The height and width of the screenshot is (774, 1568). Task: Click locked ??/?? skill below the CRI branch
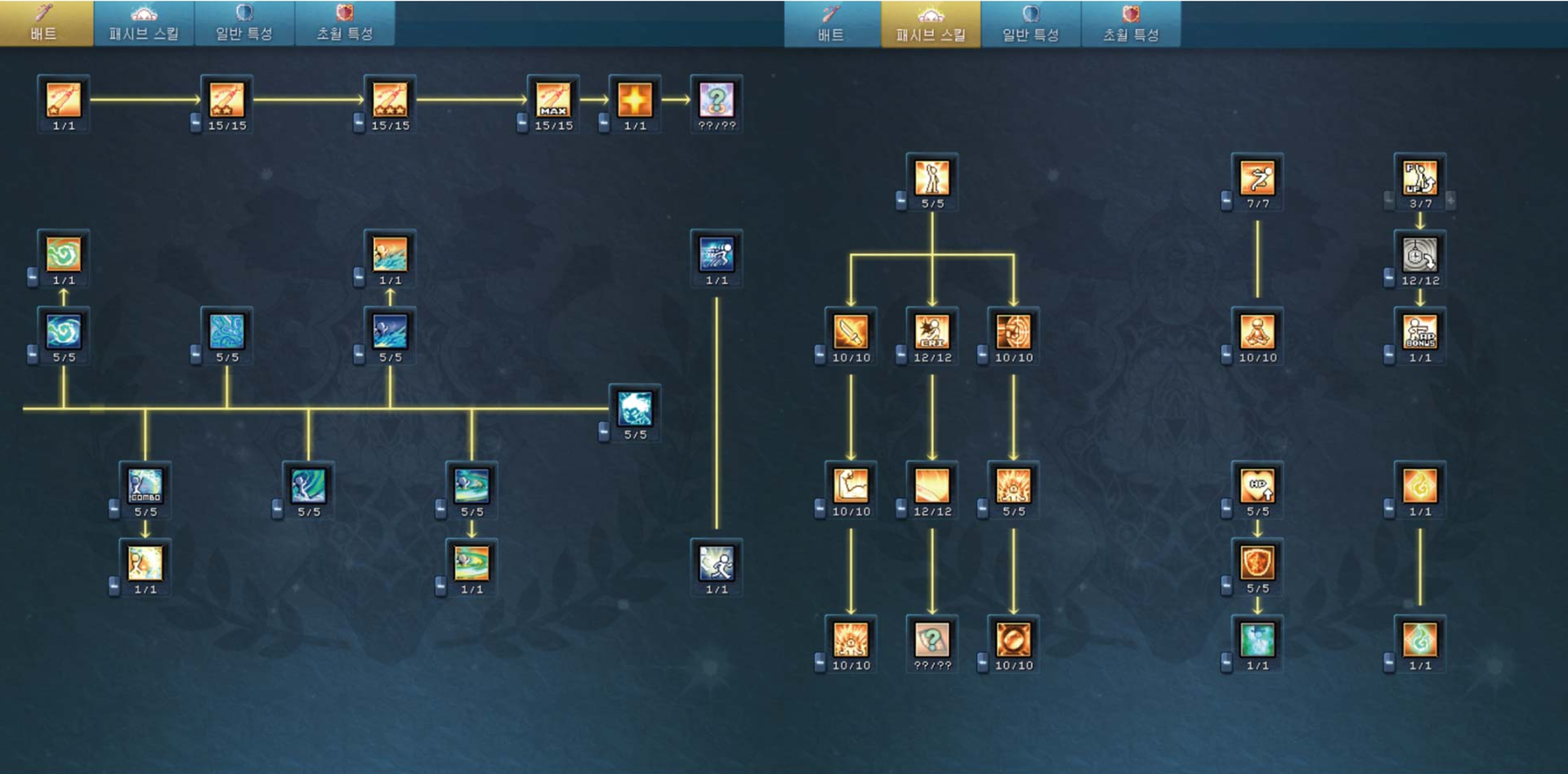pyautogui.click(x=932, y=640)
